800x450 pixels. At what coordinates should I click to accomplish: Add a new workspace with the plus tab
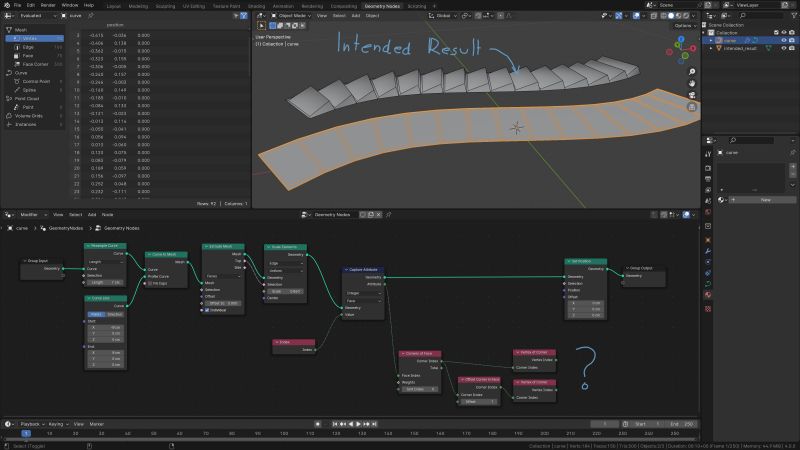434,6
